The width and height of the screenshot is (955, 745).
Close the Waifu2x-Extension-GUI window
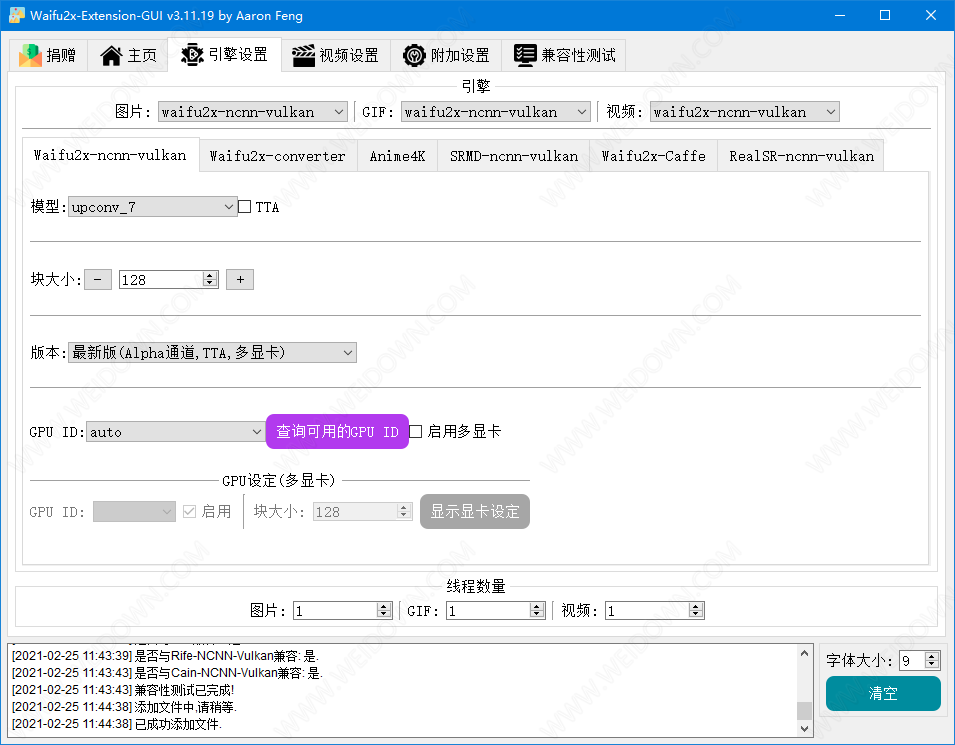(931, 15)
